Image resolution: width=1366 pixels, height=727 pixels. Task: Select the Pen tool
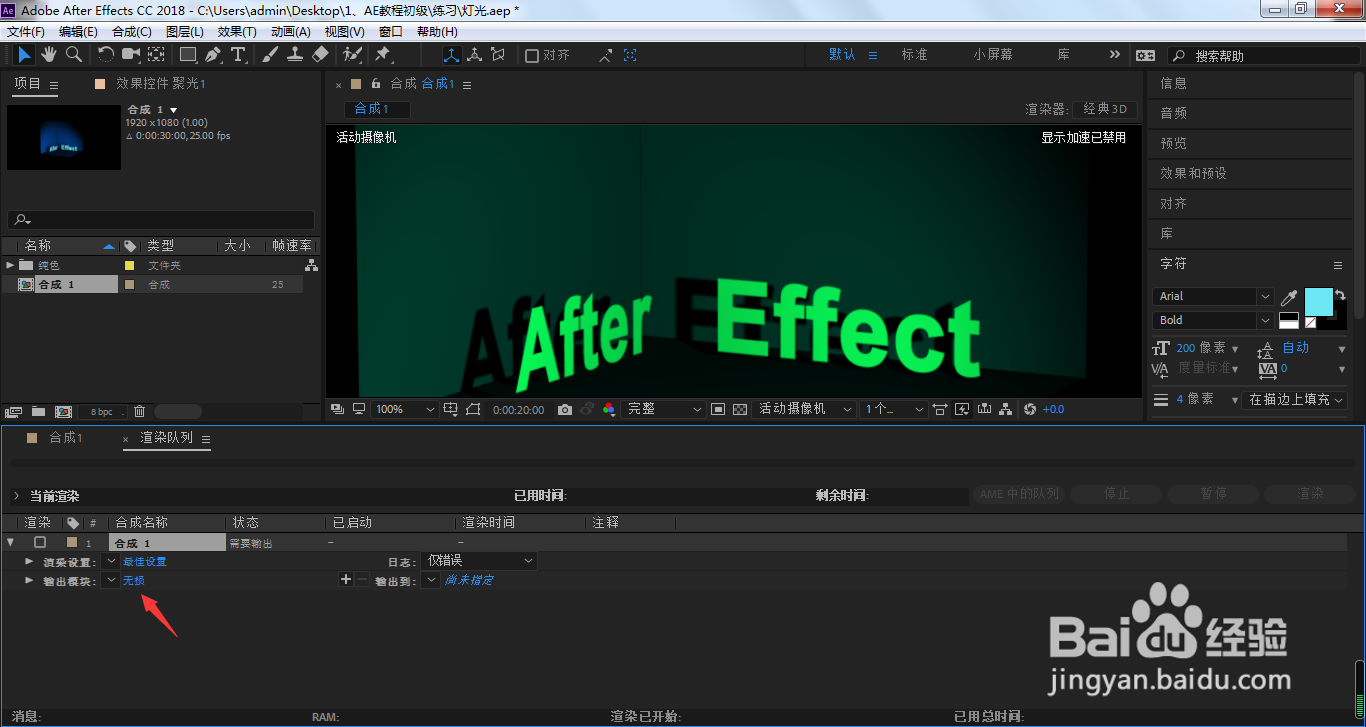coord(213,54)
